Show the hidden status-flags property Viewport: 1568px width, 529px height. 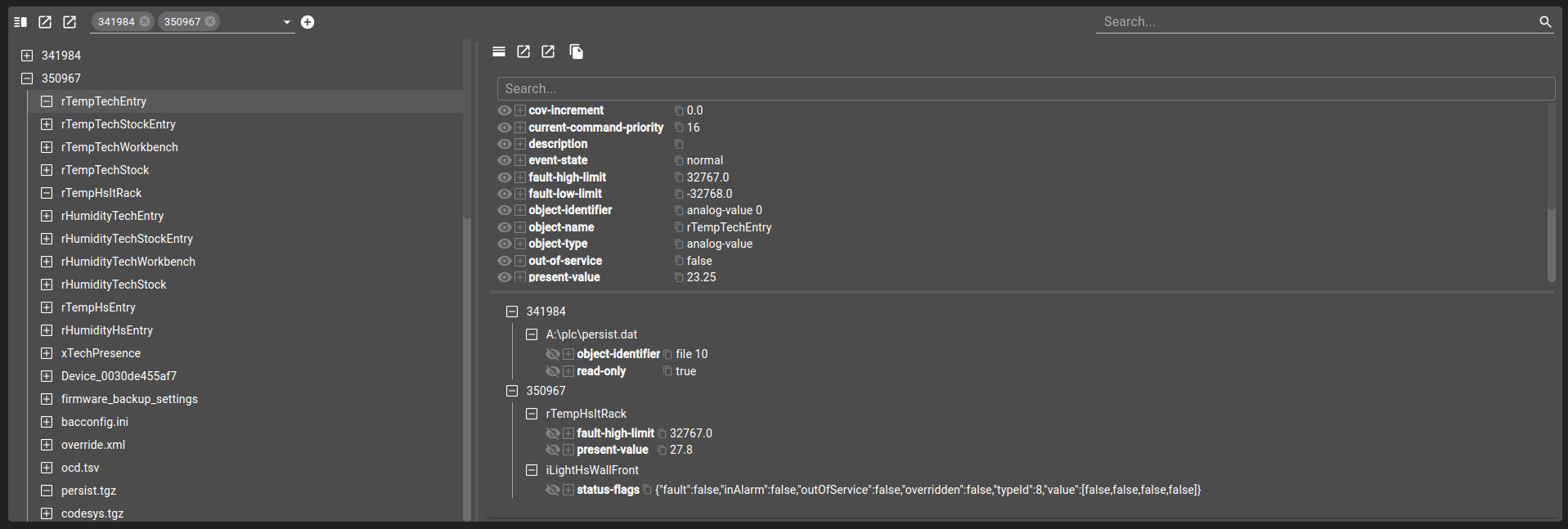click(553, 490)
